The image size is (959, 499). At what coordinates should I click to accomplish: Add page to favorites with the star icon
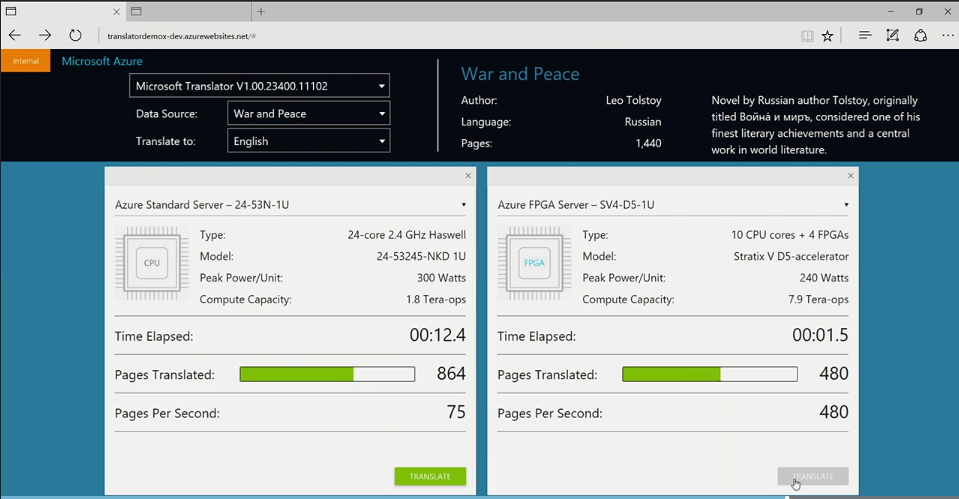tap(828, 36)
